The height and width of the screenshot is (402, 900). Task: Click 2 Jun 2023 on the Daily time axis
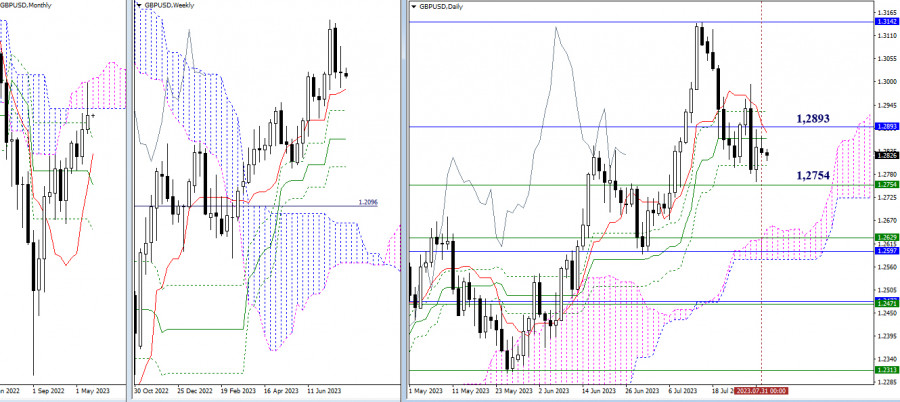(555, 391)
